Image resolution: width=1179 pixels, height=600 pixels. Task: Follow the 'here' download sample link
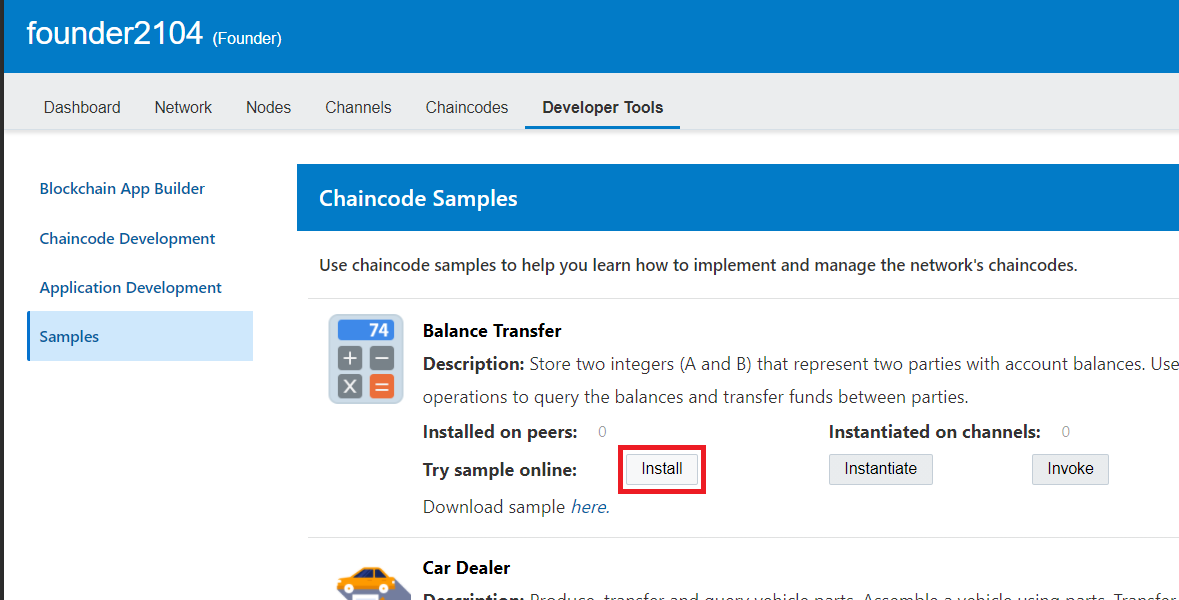click(588, 507)
